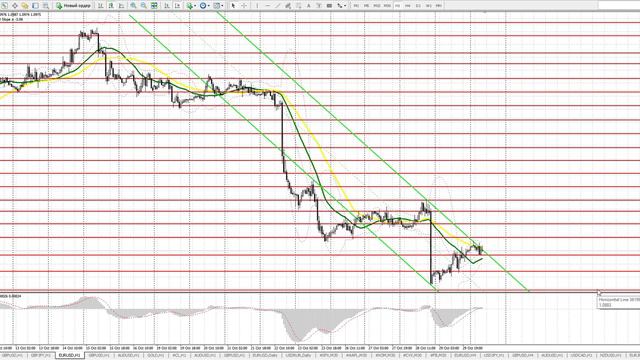The image size is (640, 360).
Task: Open the #CL,H1 chart tab
Action: pyautogui.click(x=179, y=356)
